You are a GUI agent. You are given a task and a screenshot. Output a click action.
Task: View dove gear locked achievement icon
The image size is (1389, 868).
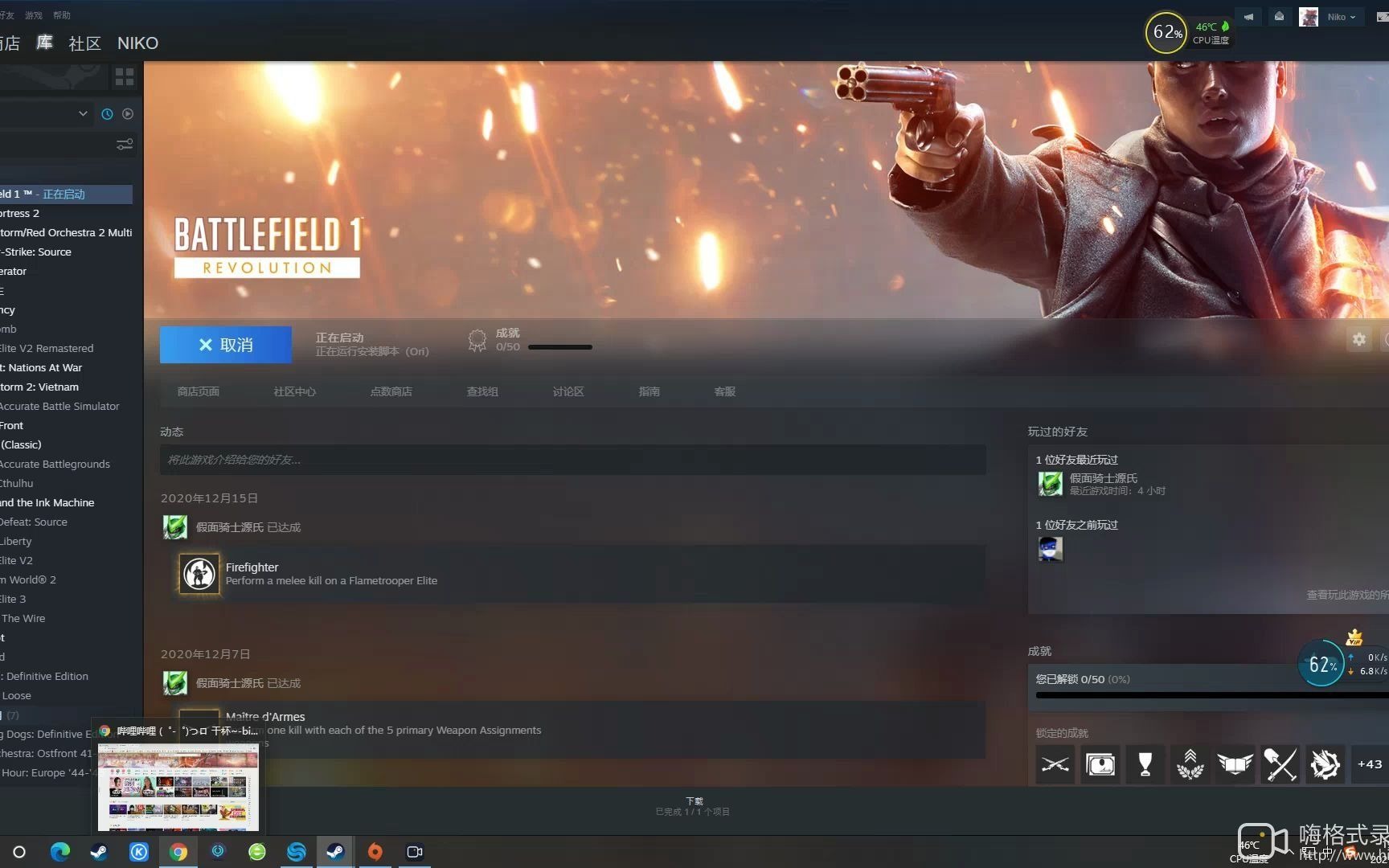1325,764
